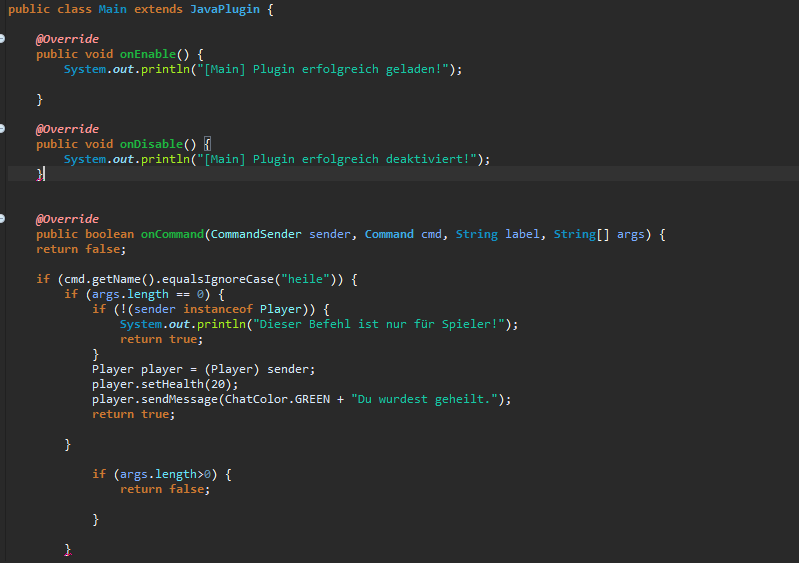Click the label parameter name
The height and width of the screenshot is (563, 799).
click(x=522, y=234)
